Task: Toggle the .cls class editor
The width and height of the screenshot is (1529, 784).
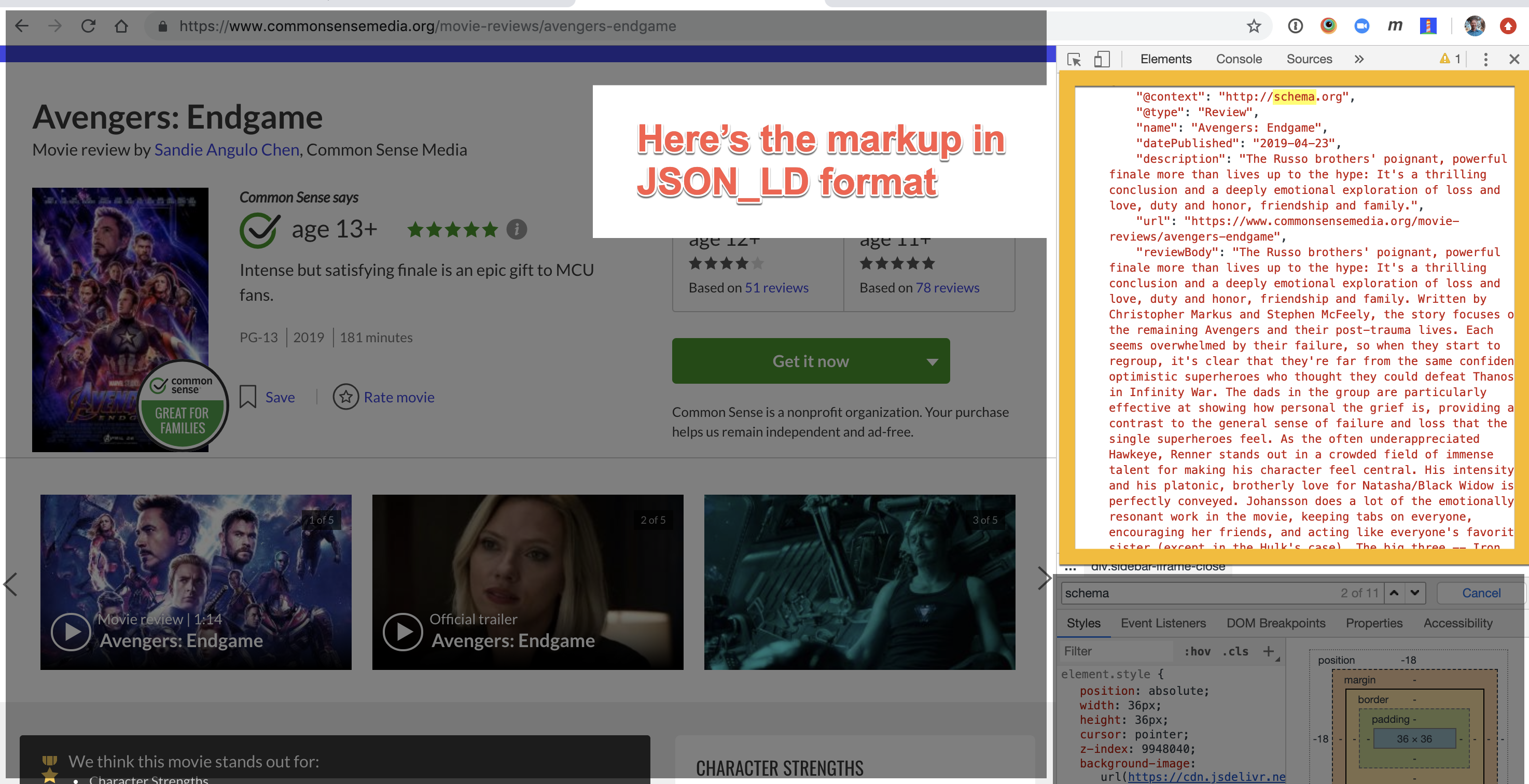Action: (1235, 651)
